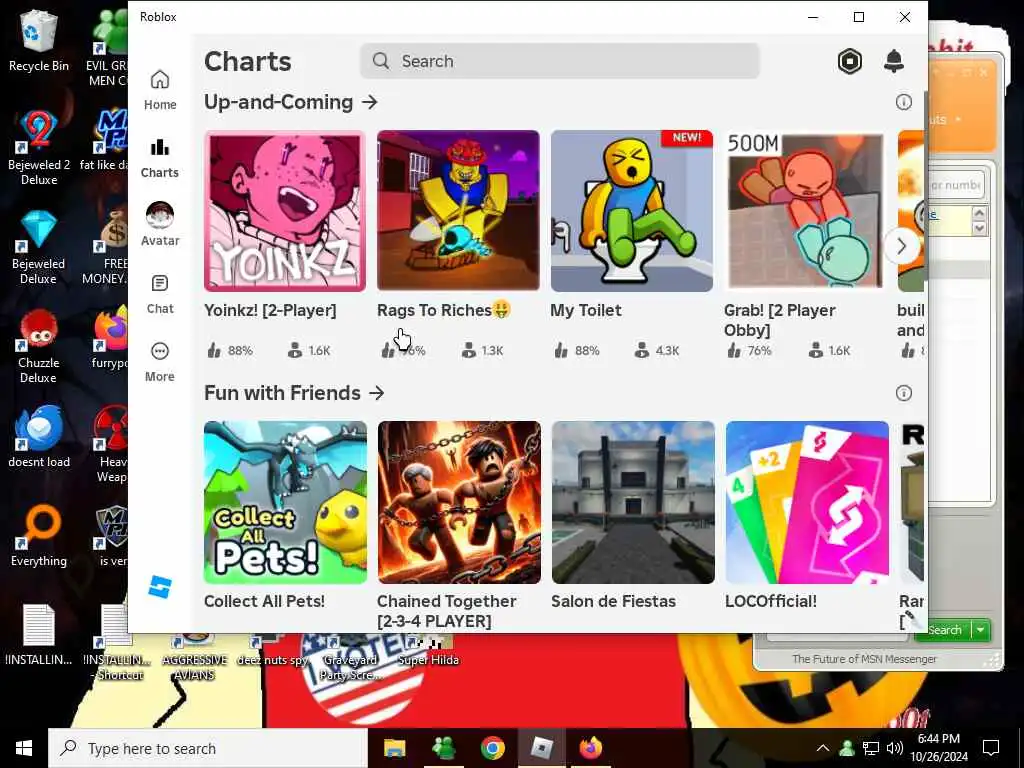Open the Robux balance icon
Viewport: 1024px width, 768px height.
850,61
